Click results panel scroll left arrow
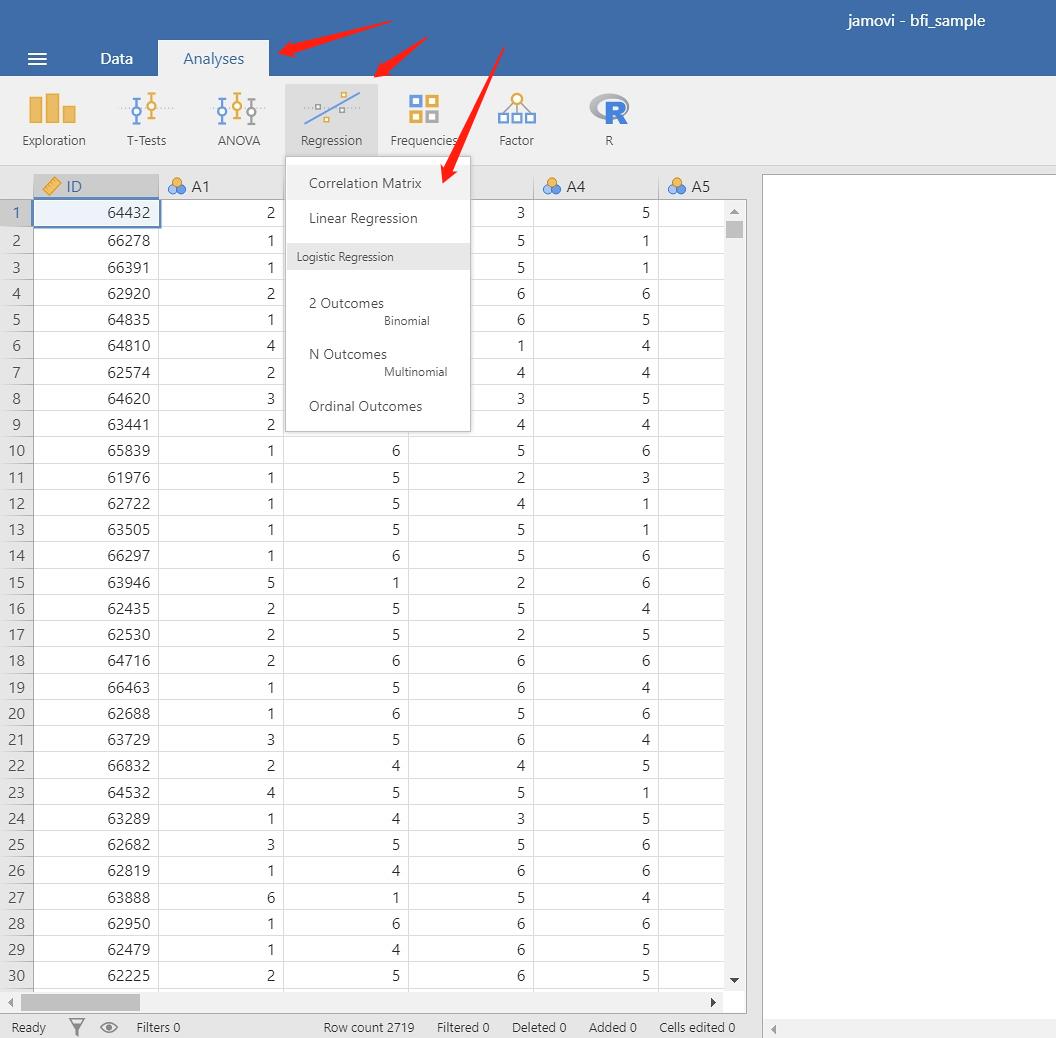This screenshot has width=1056, height=1038. 774,1029
